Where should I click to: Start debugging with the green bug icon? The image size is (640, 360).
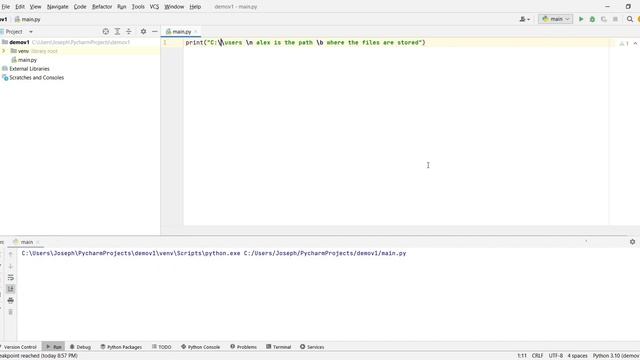[x=592, y=19]
